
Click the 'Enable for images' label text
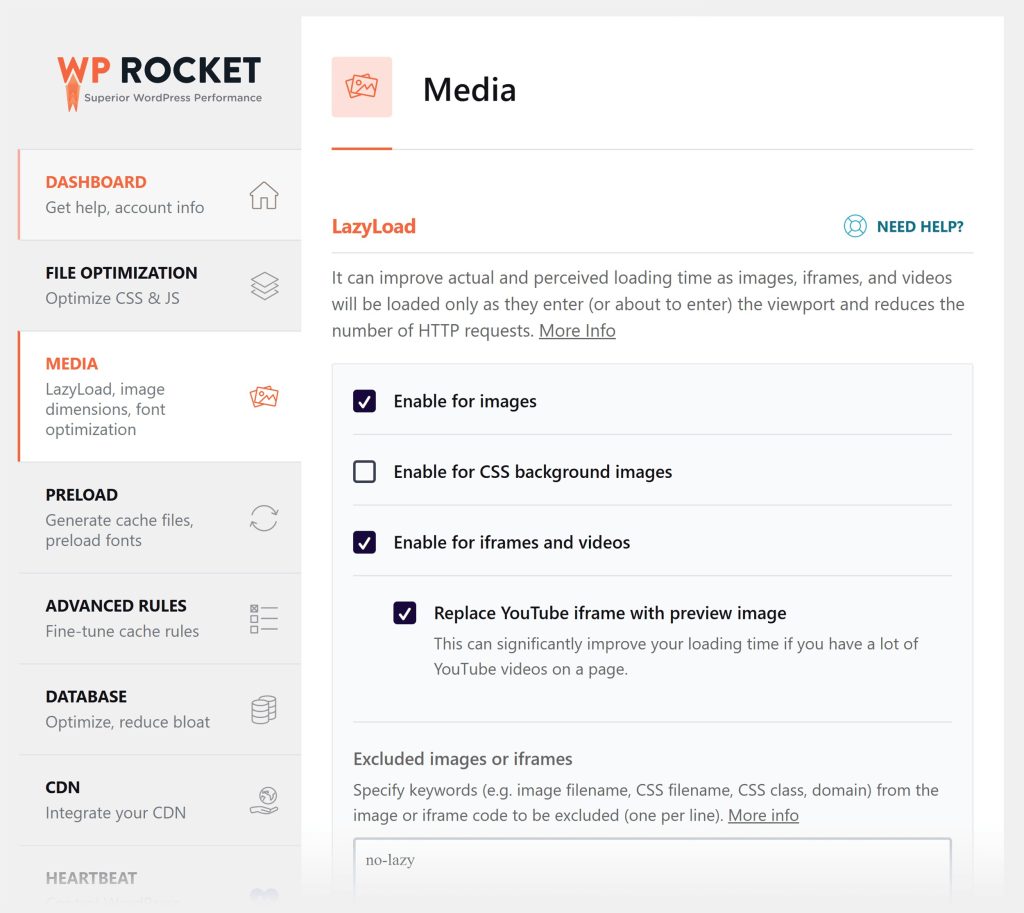(x=465, y=401)
